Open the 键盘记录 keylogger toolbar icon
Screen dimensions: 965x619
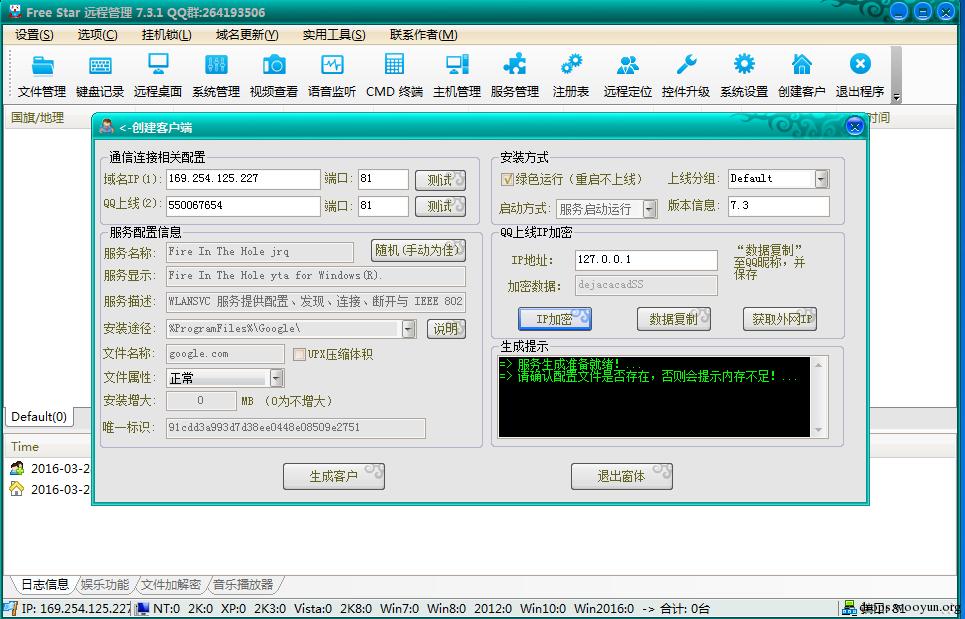coord(100,75)
